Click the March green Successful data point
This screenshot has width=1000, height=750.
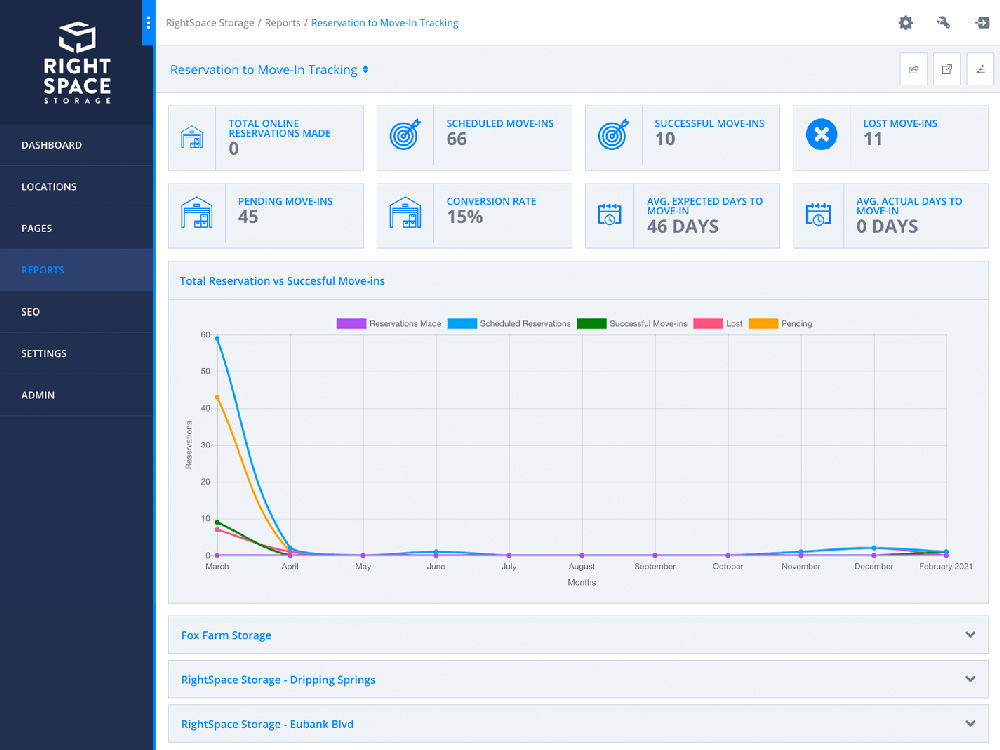(217, 522)
